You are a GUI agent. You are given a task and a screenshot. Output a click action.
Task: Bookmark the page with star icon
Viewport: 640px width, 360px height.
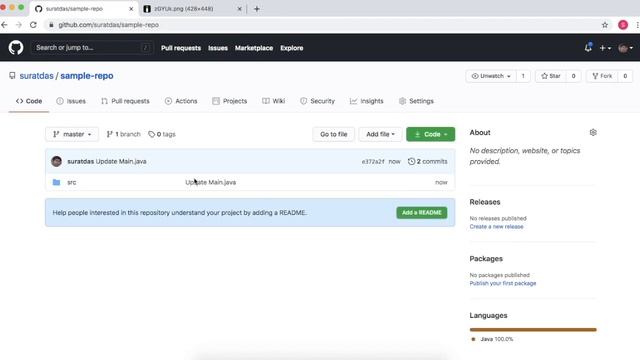[605, 25]
